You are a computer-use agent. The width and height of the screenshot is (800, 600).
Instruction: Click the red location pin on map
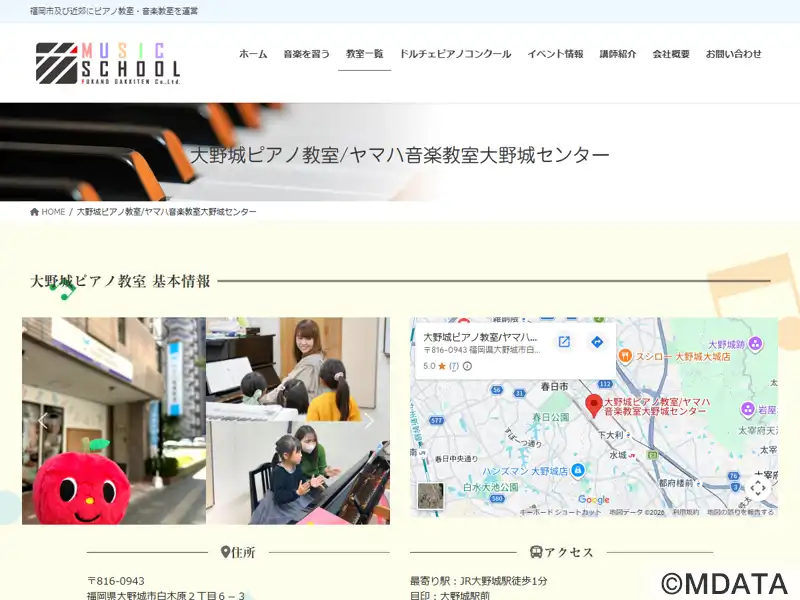tap(594, 405)
